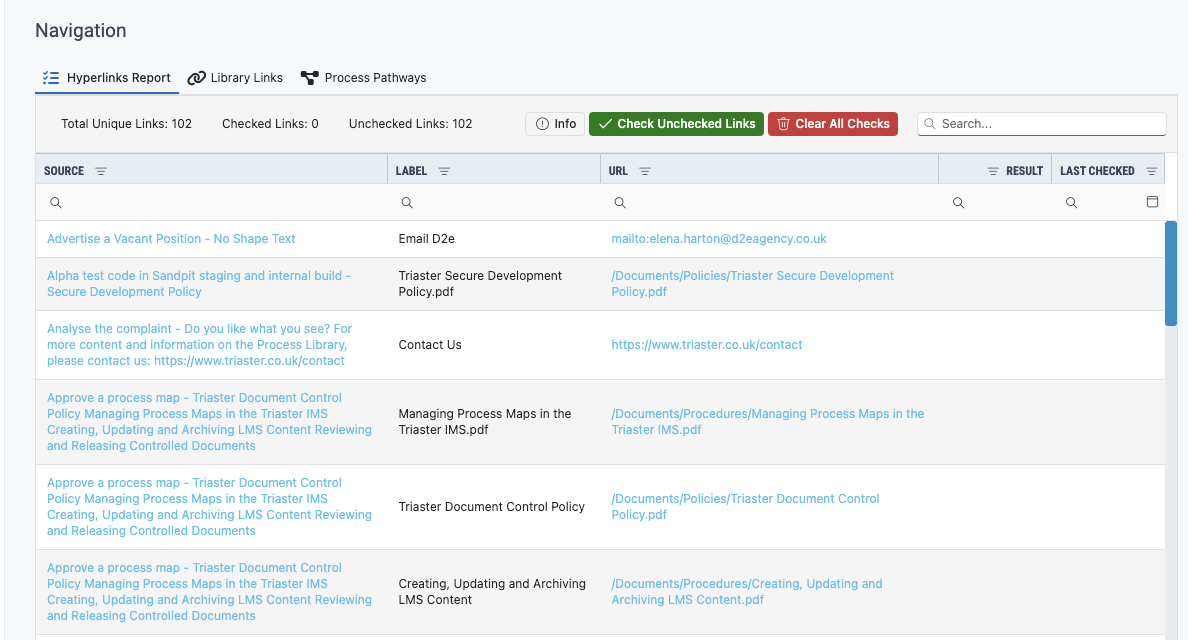
Task: Click the RESULT column filter search icon
Action: (x=958, y=202)
